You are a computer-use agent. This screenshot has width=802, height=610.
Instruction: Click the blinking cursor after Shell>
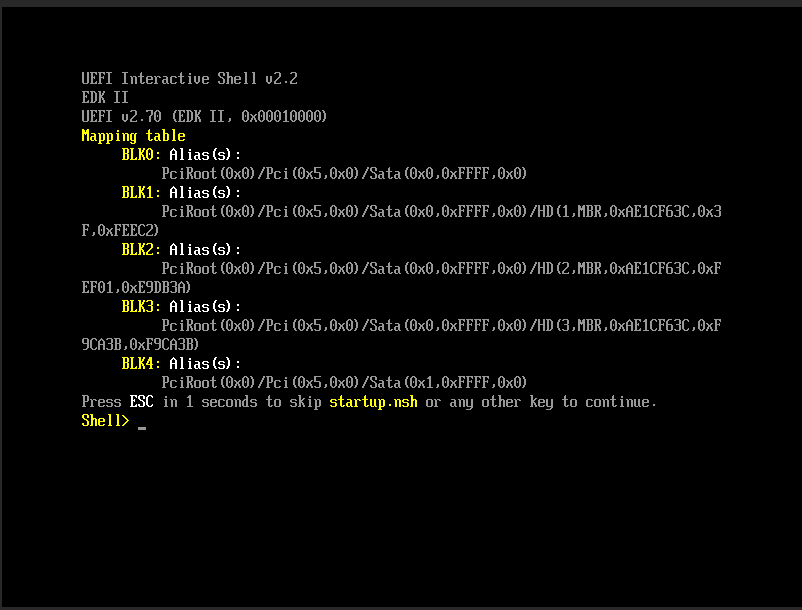coord(142,427)
